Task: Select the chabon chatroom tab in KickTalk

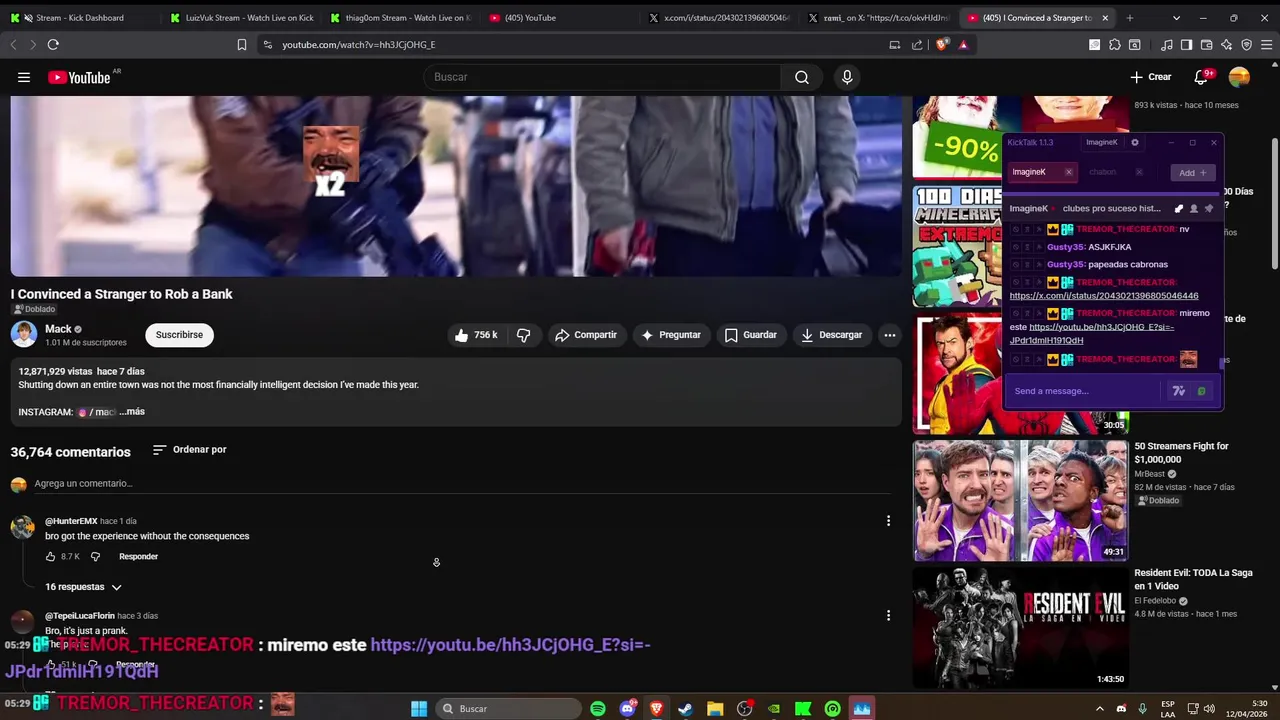Action: (x=1102, y=172)
